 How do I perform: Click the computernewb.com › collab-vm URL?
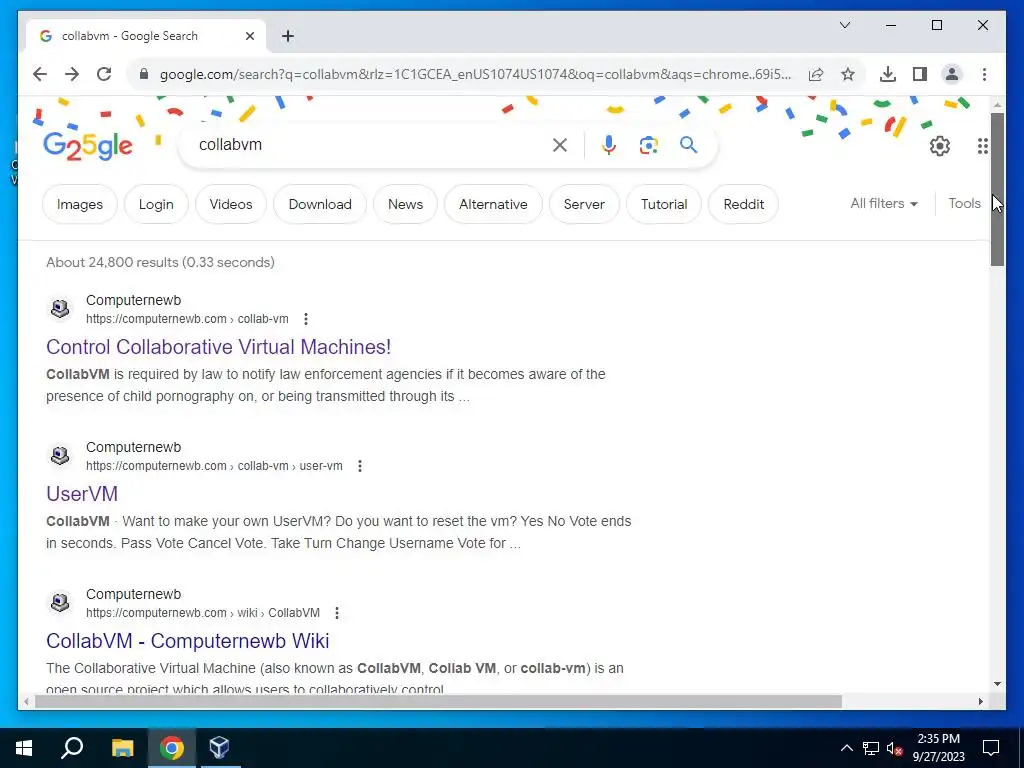click(x=187, y=319)
